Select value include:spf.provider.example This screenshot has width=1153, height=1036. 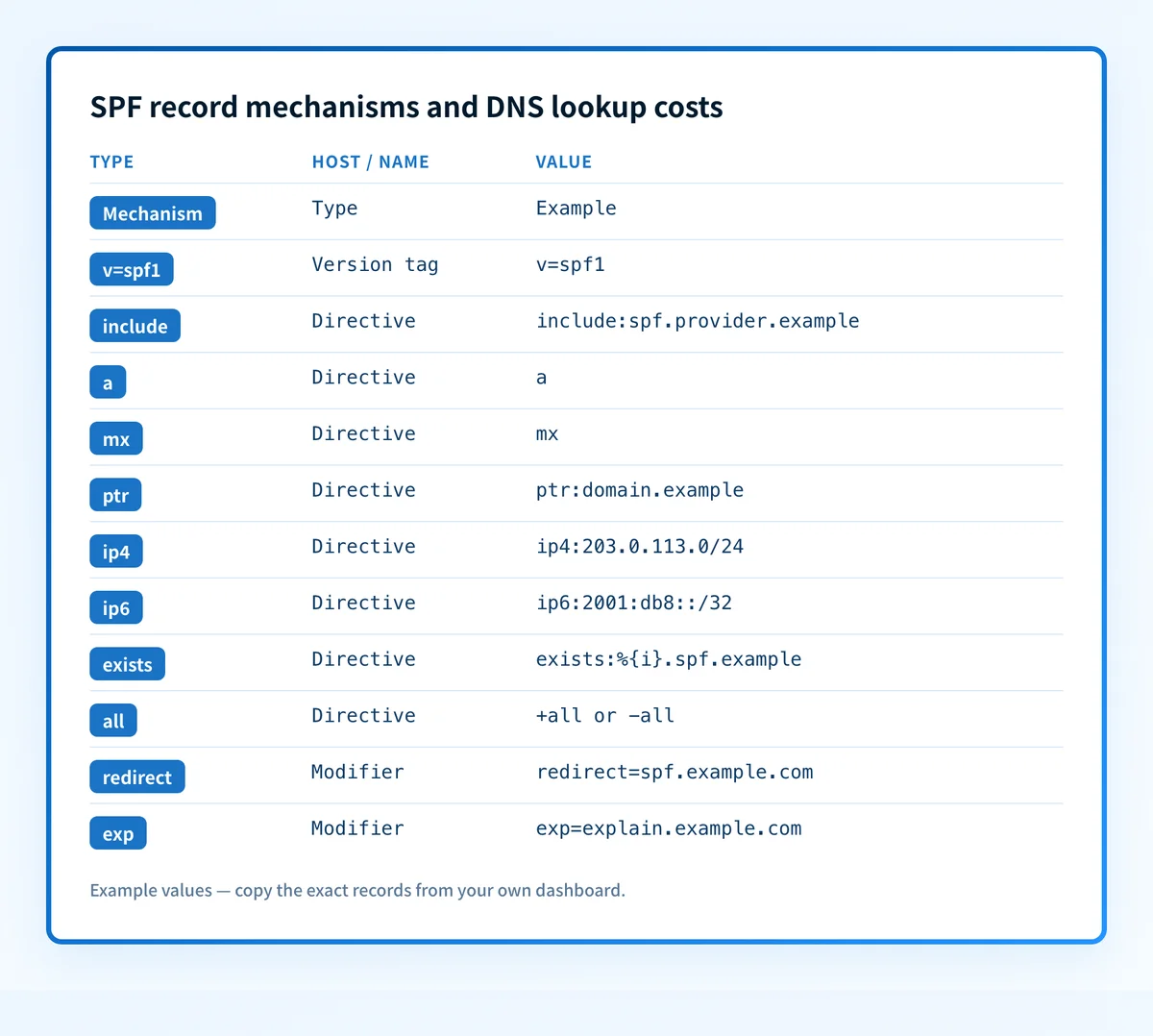698,321
